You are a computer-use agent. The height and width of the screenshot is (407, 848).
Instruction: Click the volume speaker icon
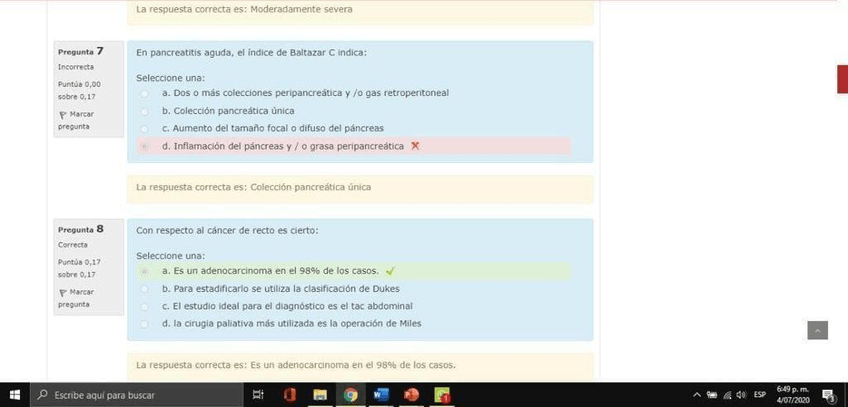[741, 395]
